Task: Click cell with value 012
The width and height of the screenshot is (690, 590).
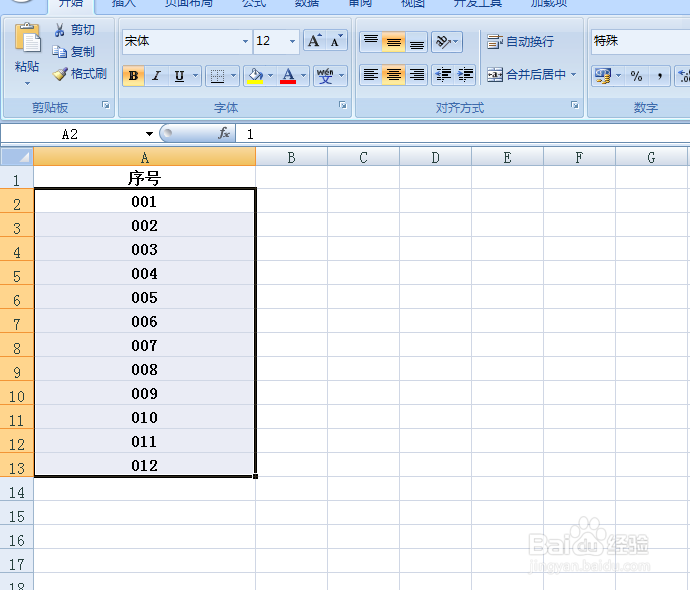Action: click(x=144, y=465)
